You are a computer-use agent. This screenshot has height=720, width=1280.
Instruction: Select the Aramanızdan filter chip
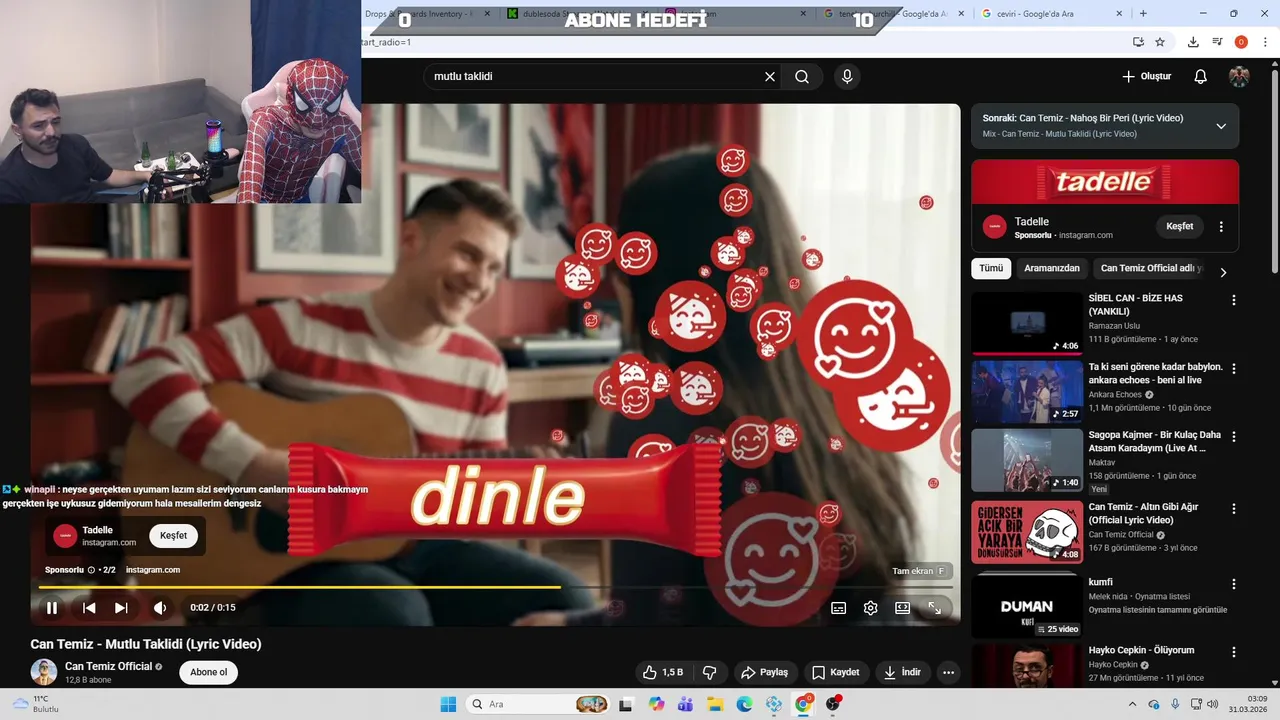point(1052,269)
